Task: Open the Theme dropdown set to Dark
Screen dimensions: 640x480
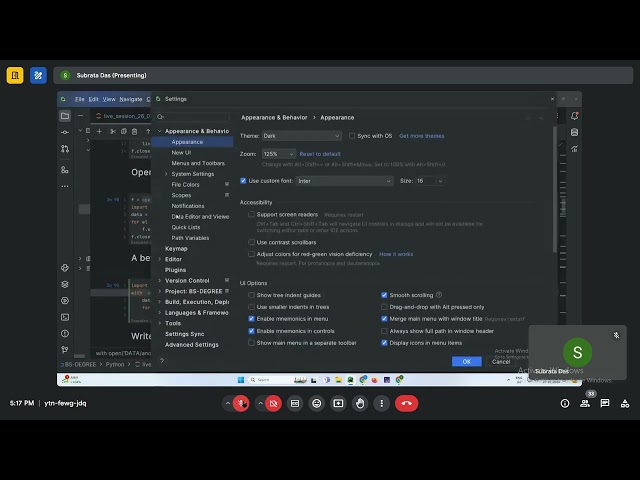Action: click(x=301, y=136)
